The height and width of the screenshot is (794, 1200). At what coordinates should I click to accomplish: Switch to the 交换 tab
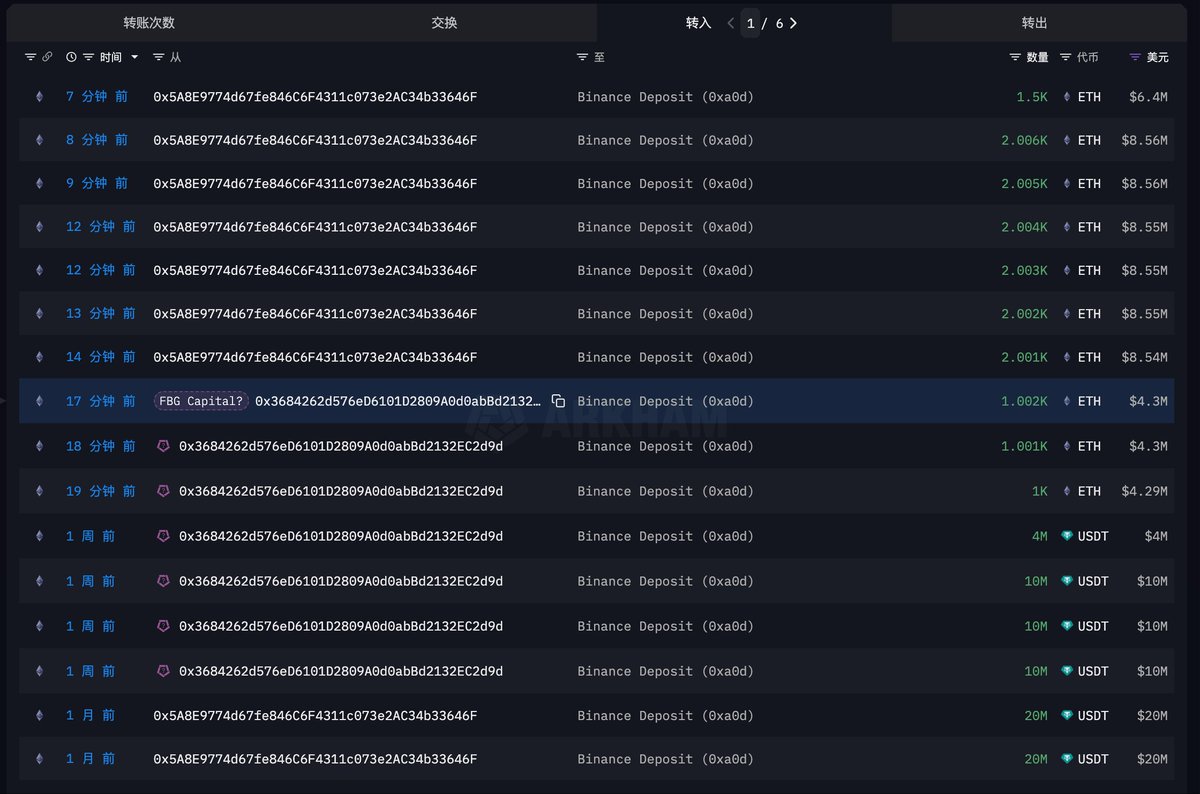pyautogui.click(x=444, y=22)
